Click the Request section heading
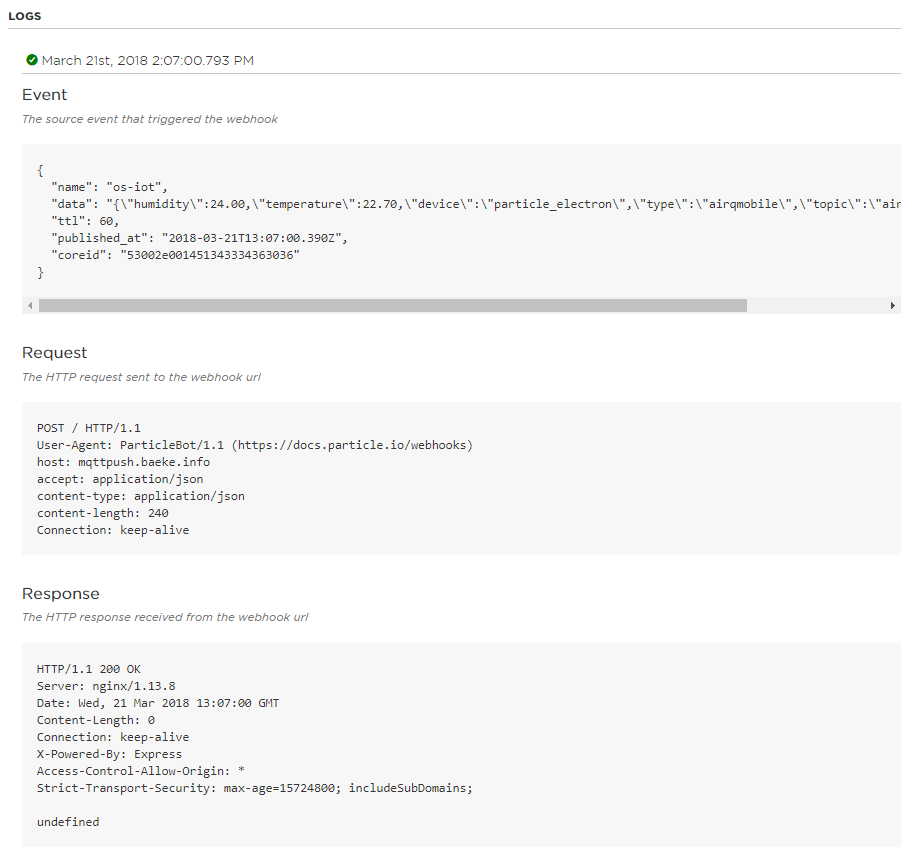915x861 pixels. (55, 353)
